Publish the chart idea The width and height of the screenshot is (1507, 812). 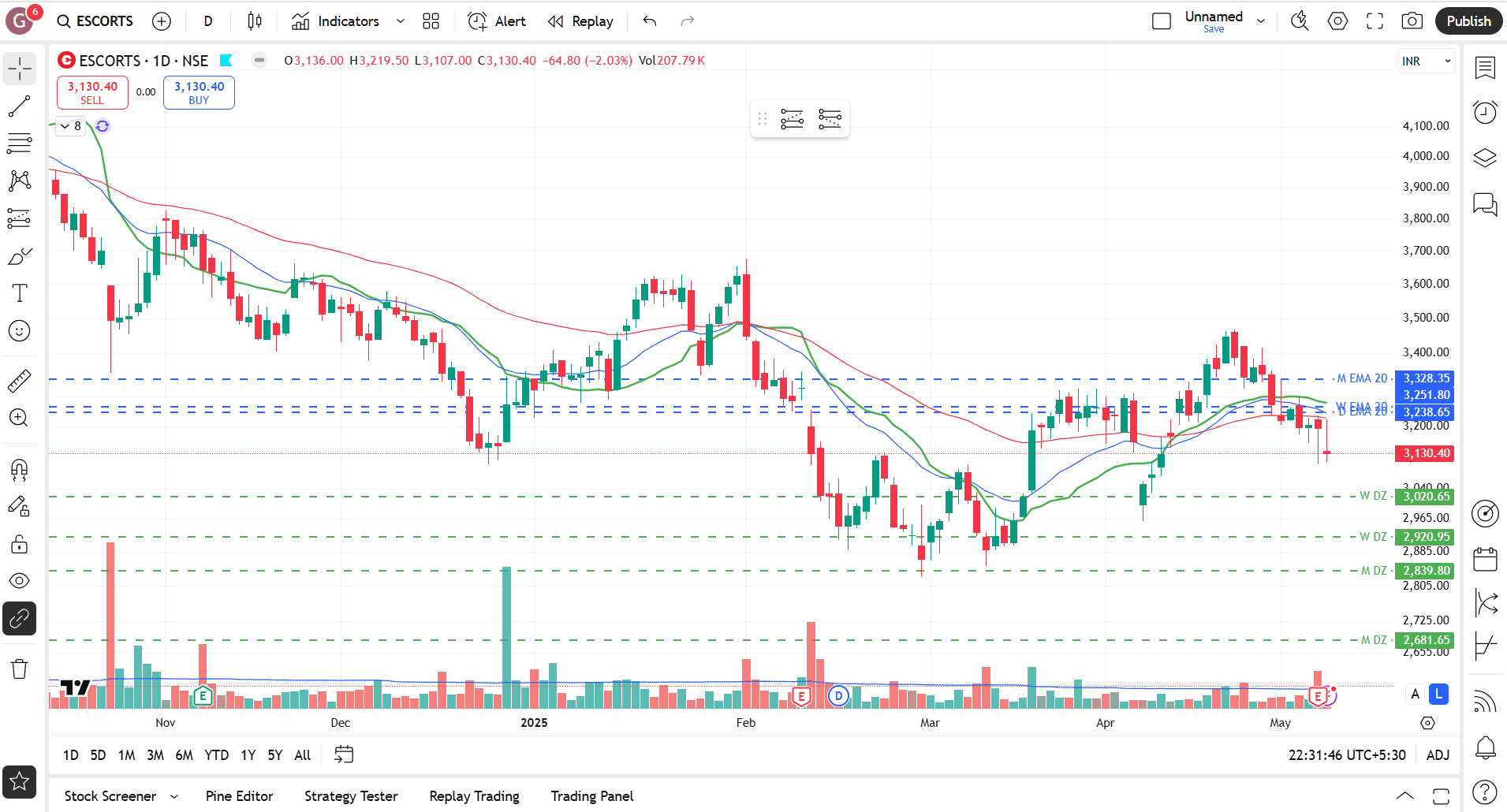click(x=1468, y=21)
